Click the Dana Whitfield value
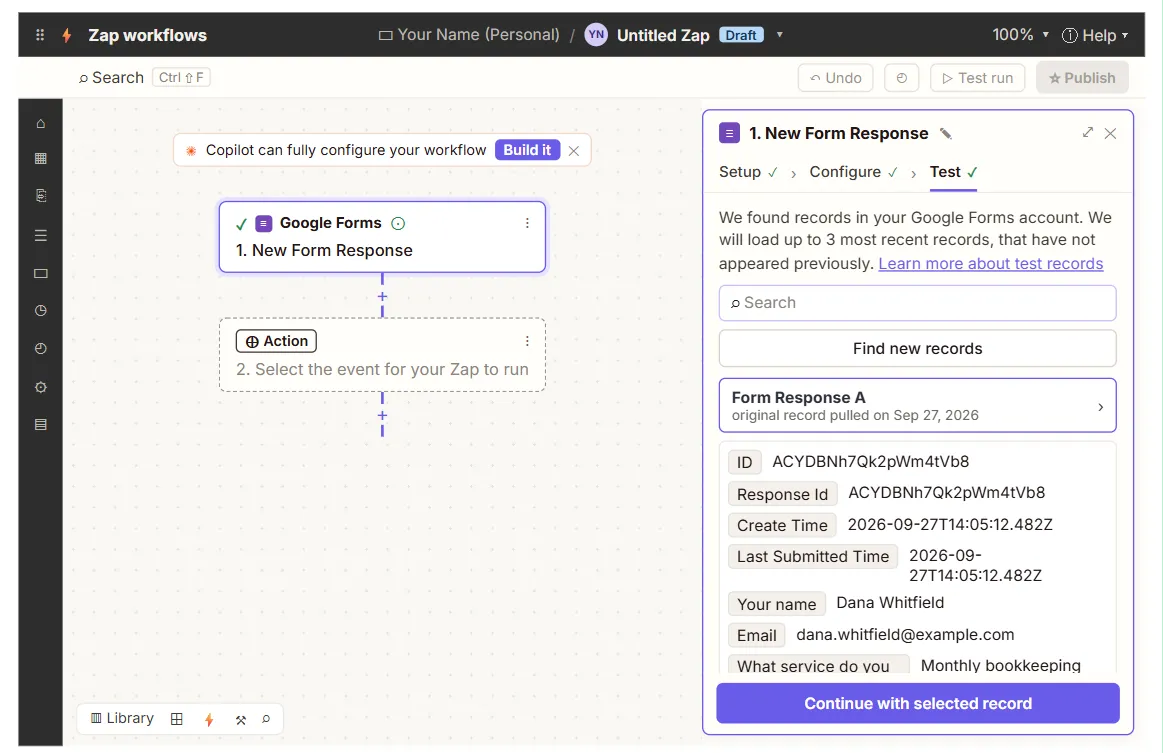1163x753 pixels. (890, 602)
